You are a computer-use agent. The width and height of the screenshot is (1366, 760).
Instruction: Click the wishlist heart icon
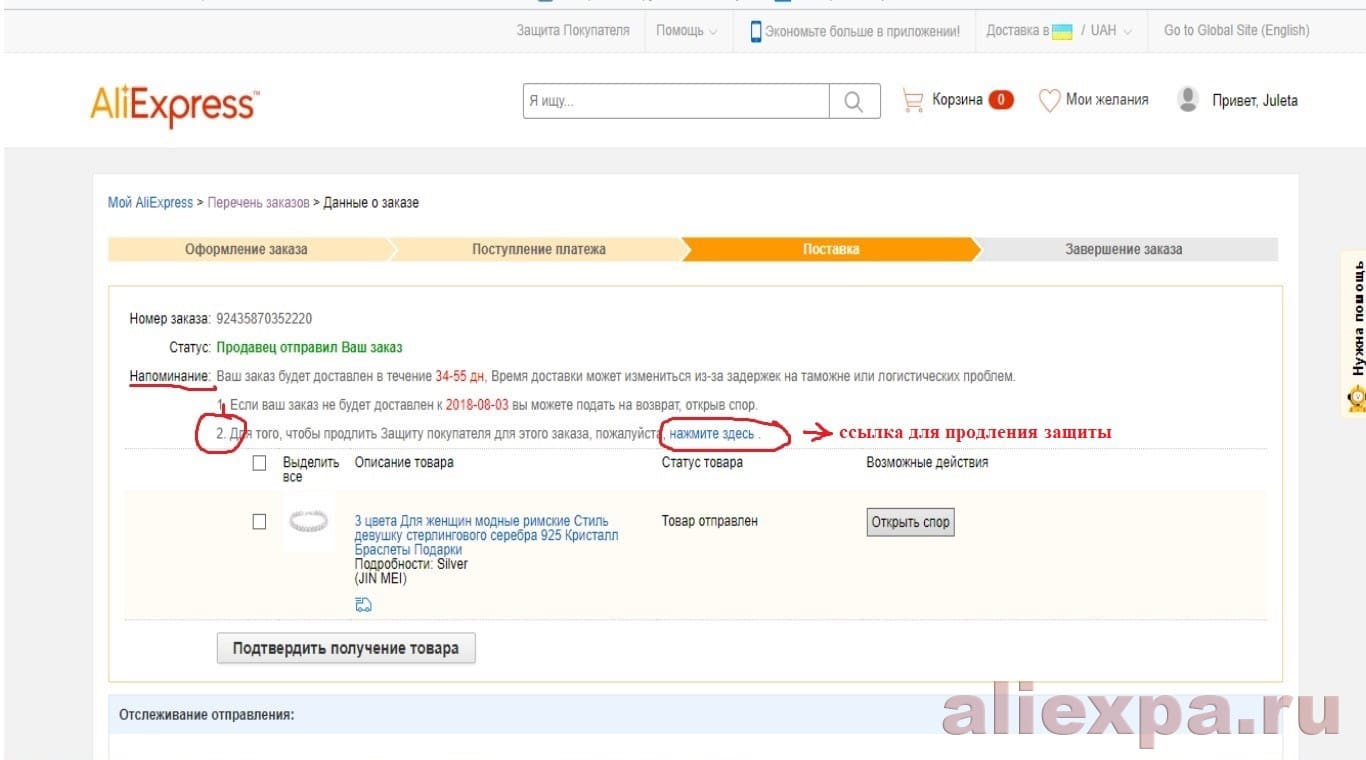pyautogui.click(x=1049, y=100)
